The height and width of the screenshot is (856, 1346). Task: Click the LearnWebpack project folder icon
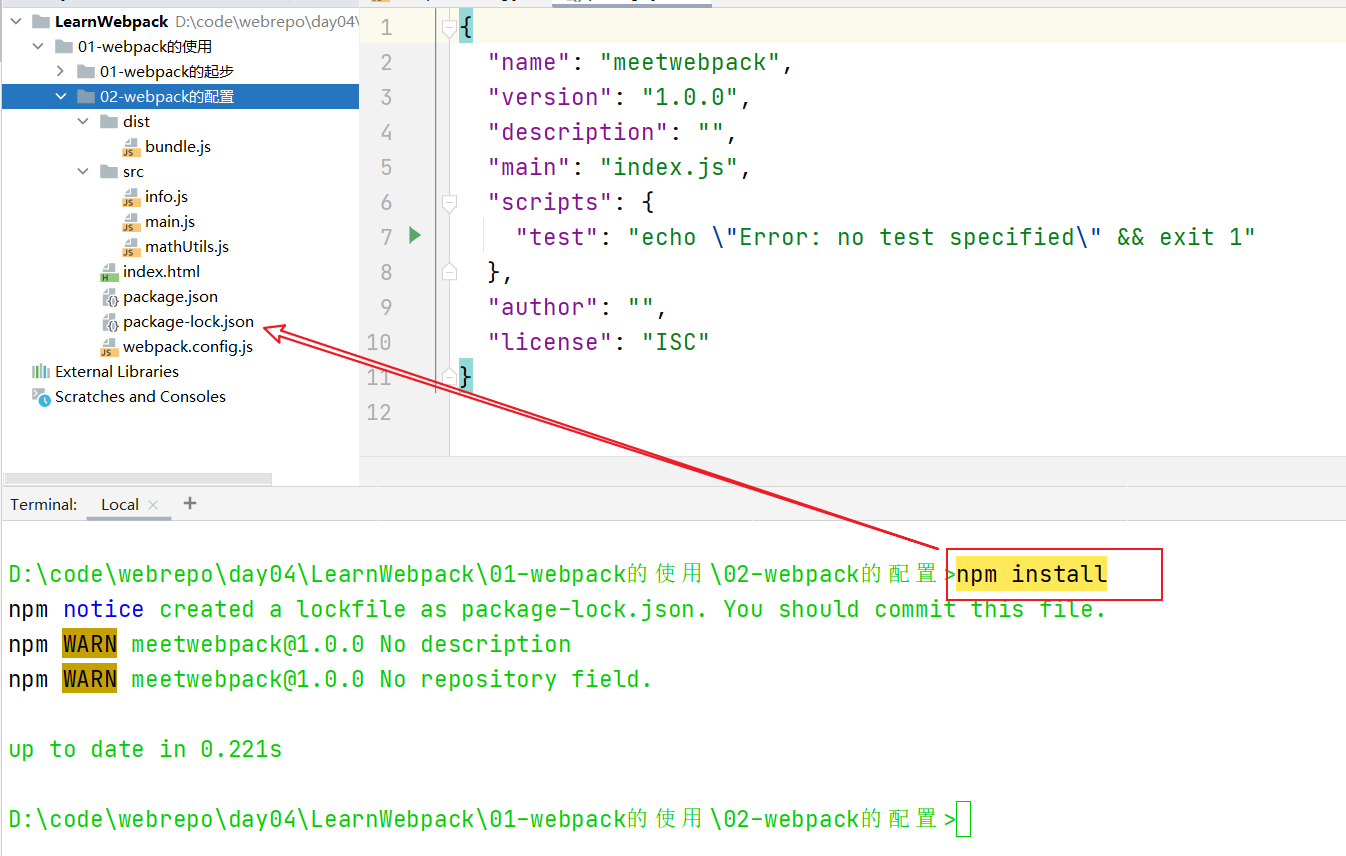[41, 21]
